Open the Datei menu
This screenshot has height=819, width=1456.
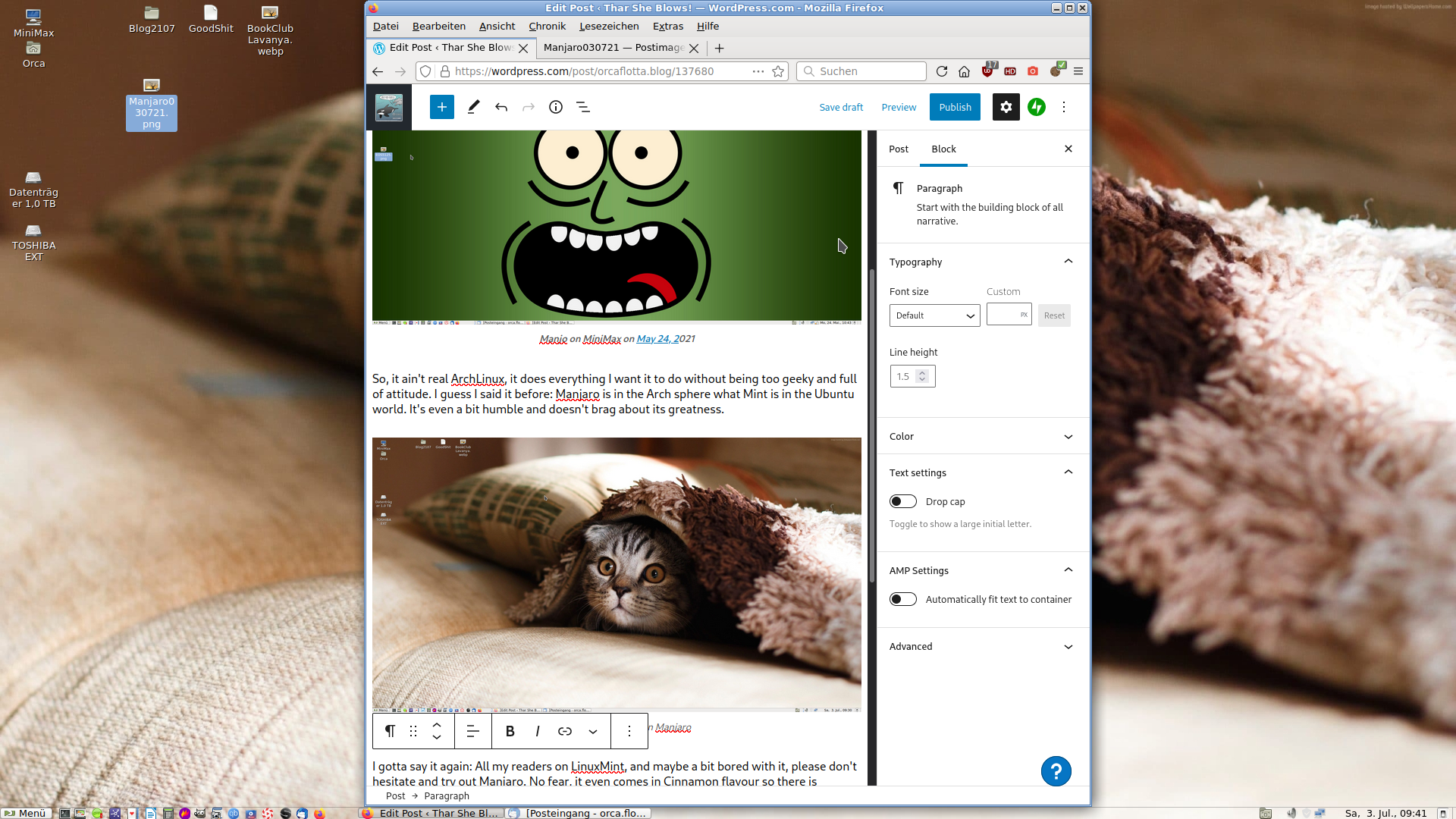point(385,26)
